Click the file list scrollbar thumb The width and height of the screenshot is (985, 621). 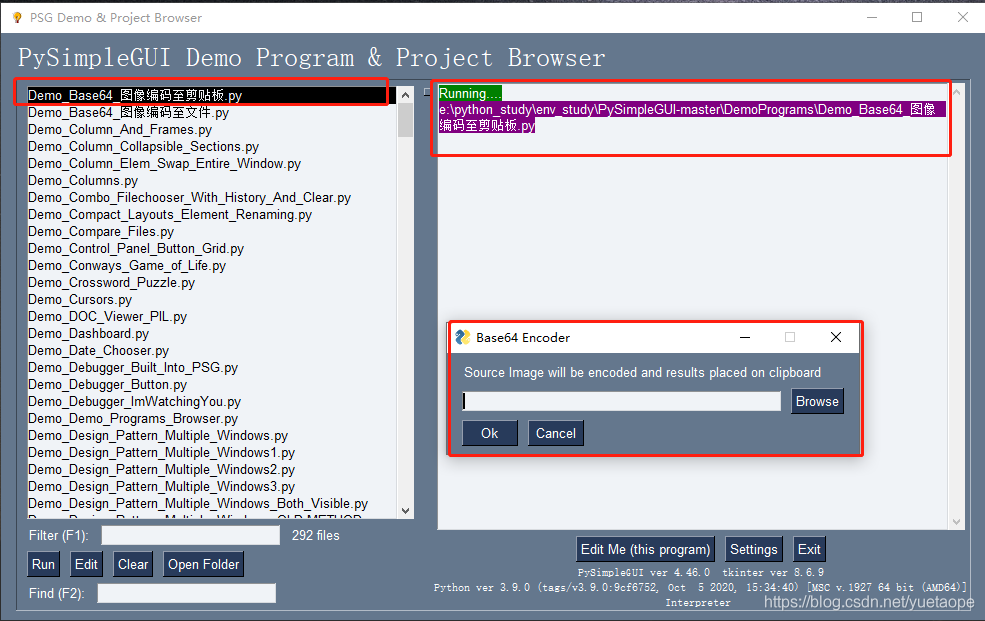pyautogui.click(x=406, y=120)
